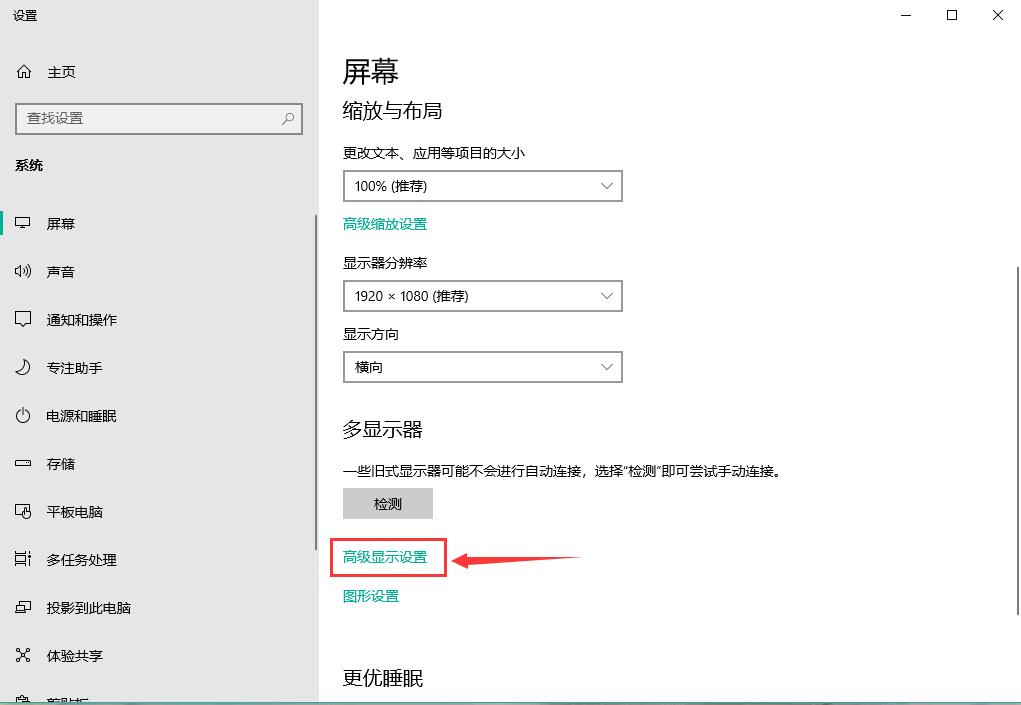
Task: Click the 设置 window title
Action: pos(25,16)
